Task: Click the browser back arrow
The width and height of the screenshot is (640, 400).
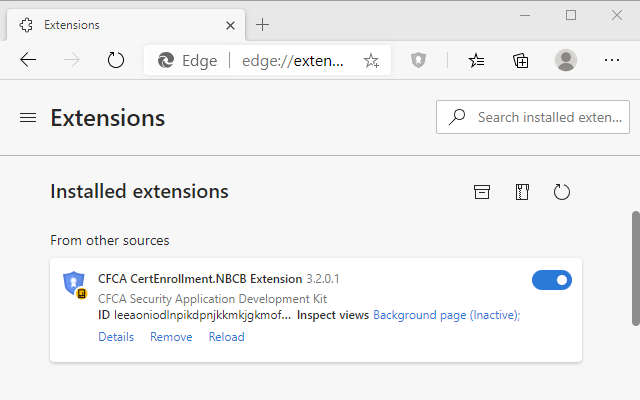Action: pyautogui.click(x=28, y=60)
